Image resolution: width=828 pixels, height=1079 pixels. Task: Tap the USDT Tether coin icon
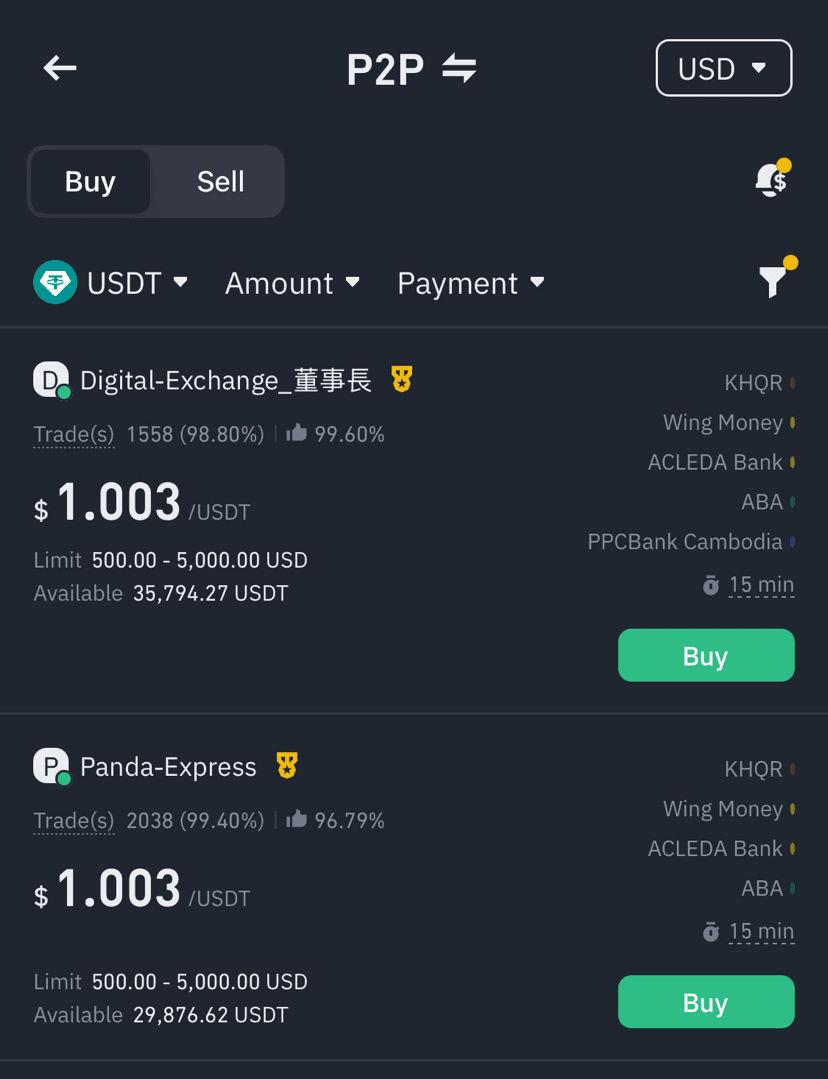[55, 283]
